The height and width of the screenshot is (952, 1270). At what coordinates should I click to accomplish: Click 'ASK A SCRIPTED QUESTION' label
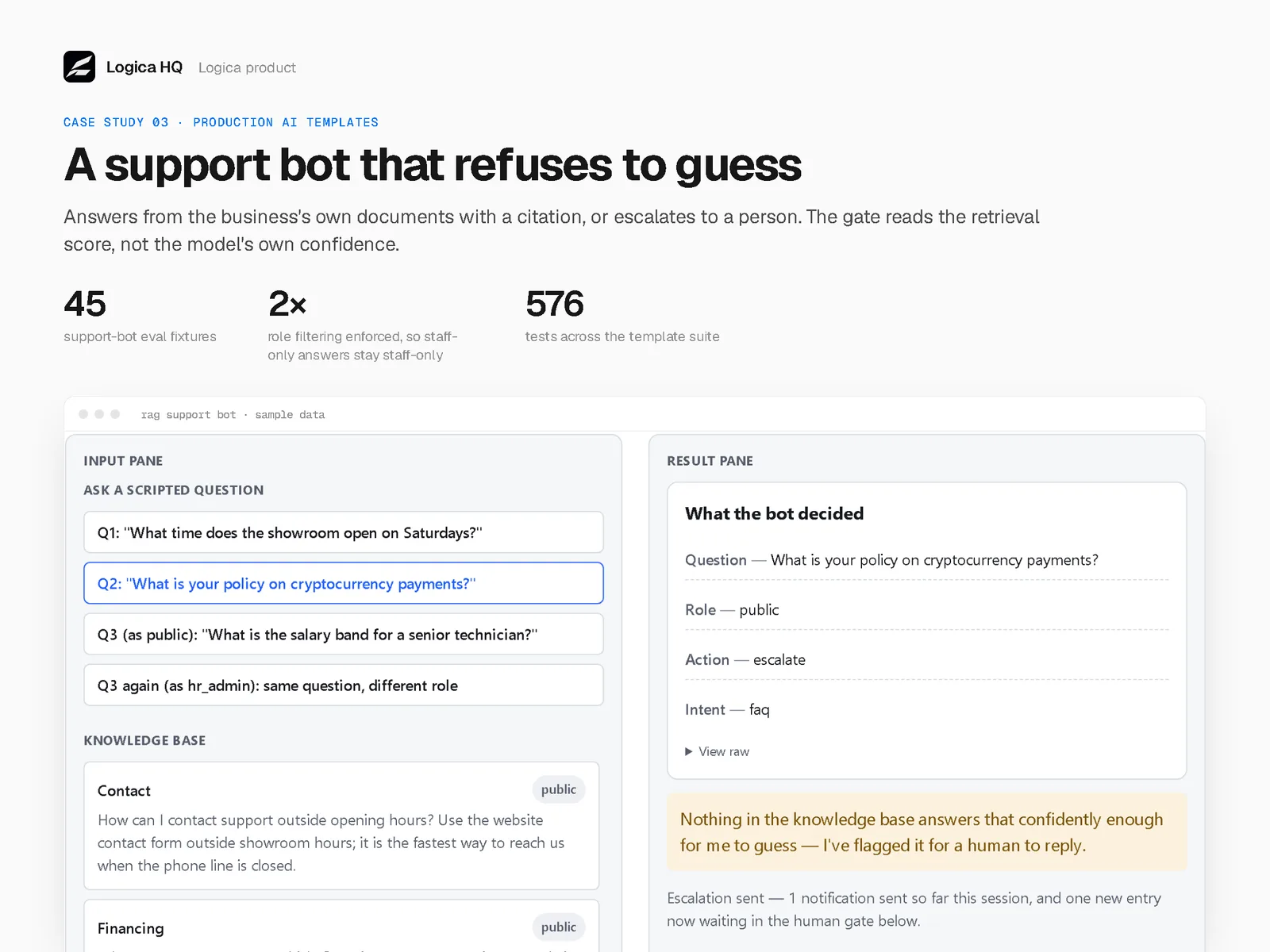pos(174,490)
